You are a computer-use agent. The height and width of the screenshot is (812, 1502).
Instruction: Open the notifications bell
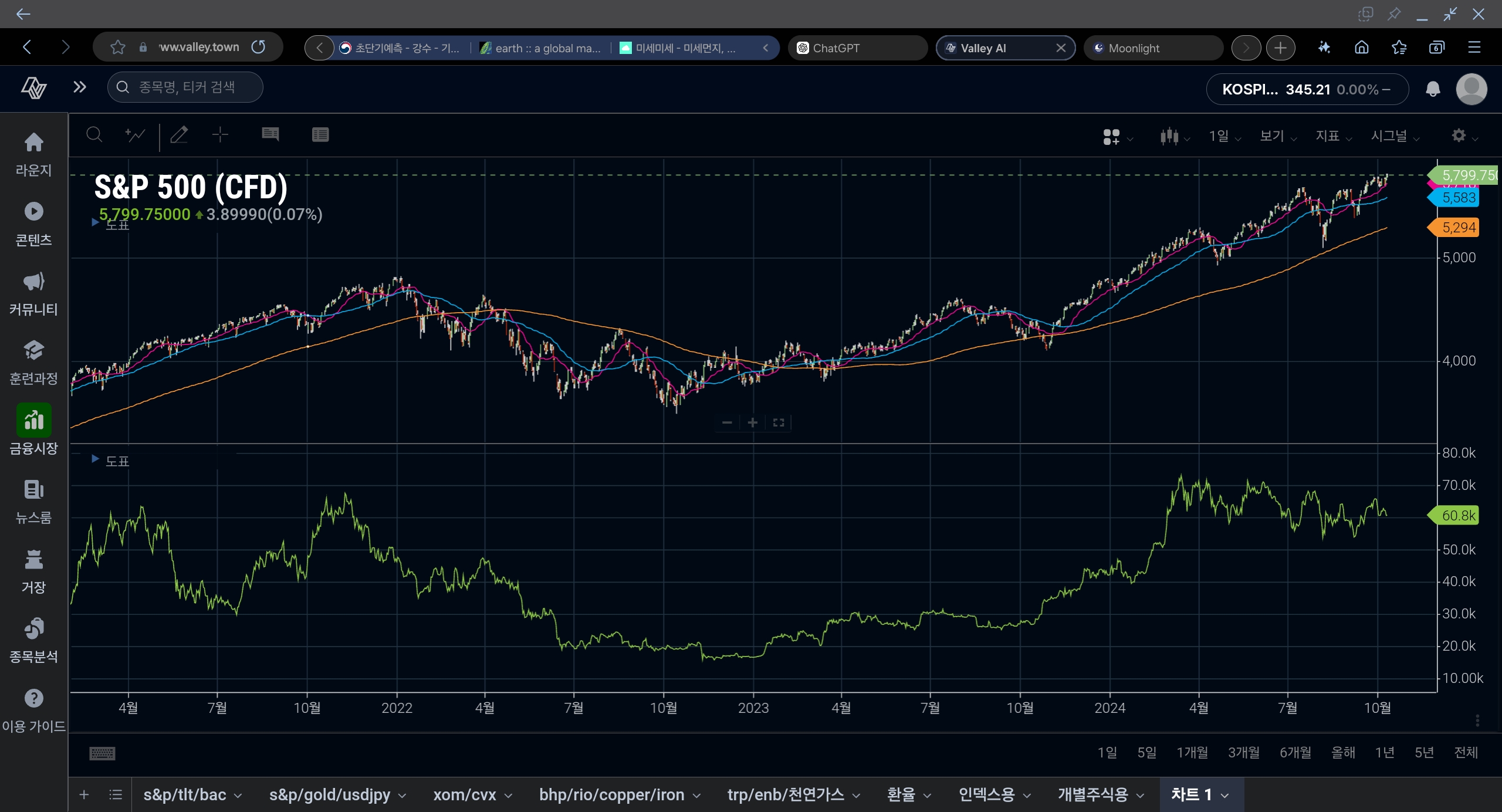pos(1433,89)
